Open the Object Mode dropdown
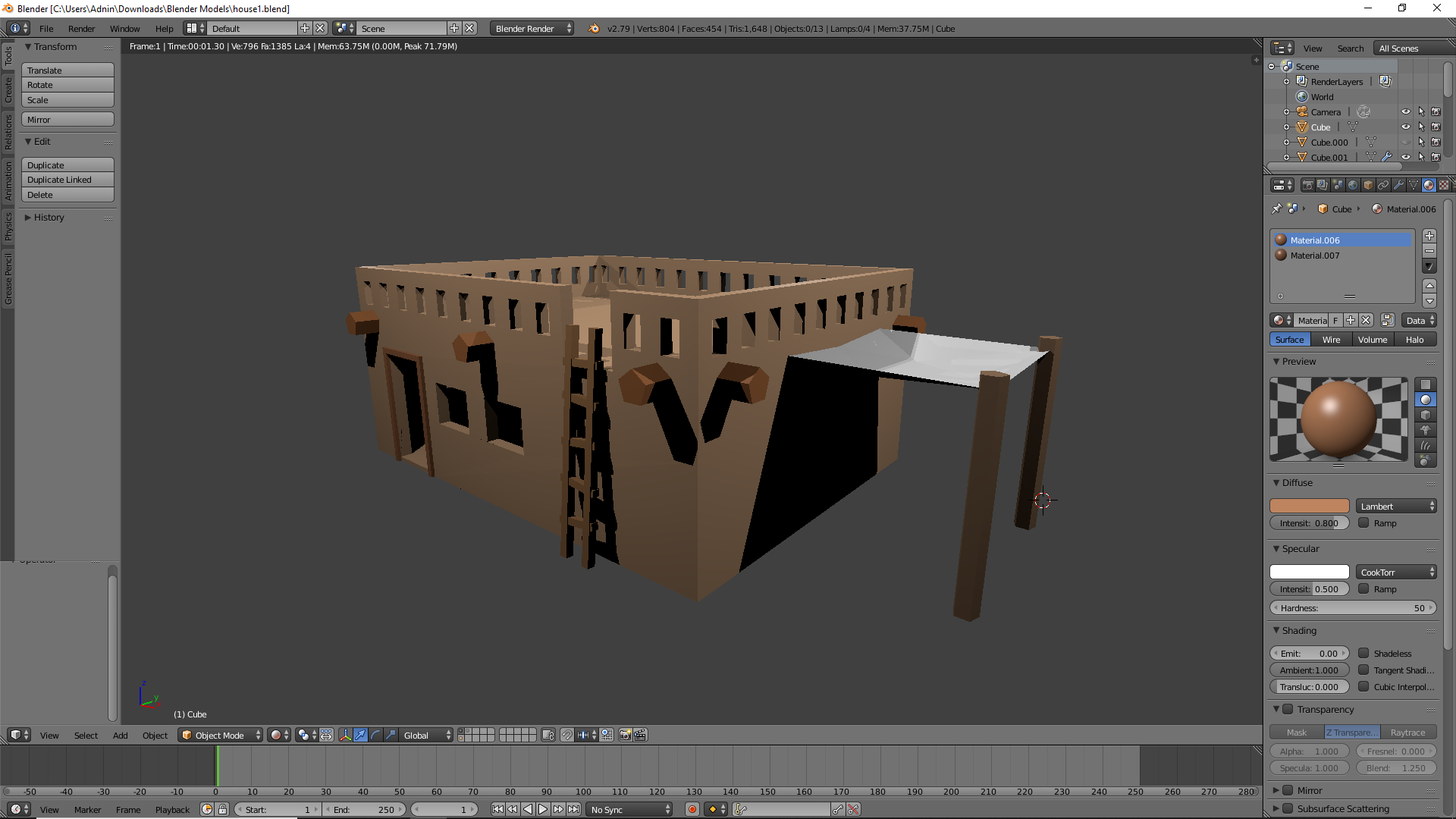Viewport: 1456px width, 819px height. [x=220, y=735]
